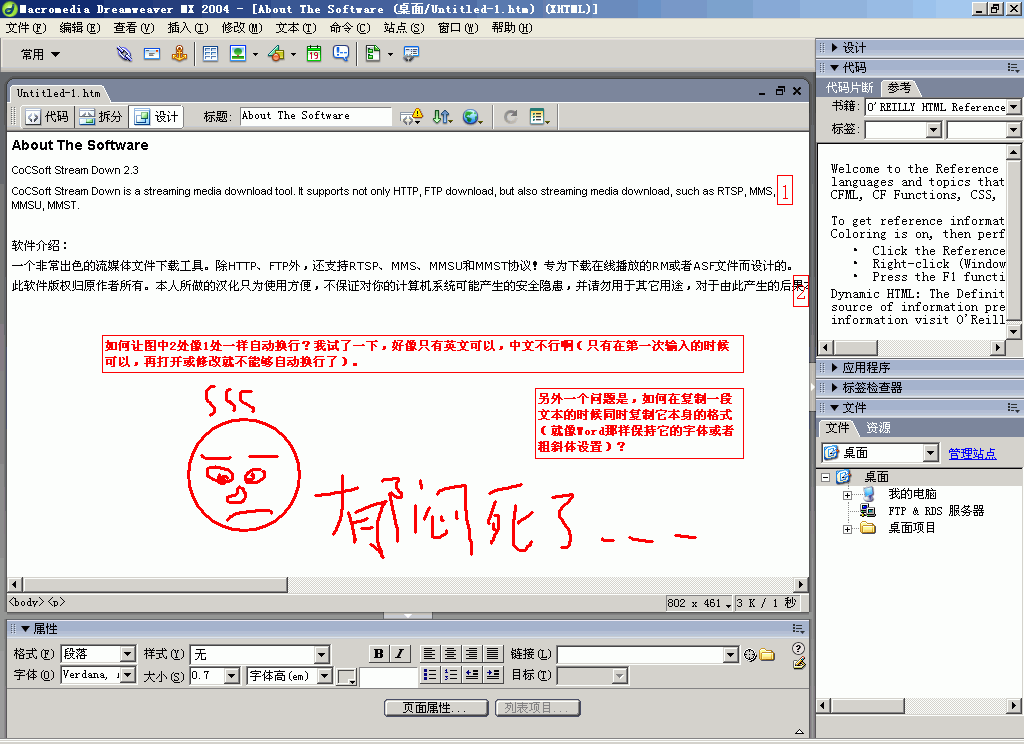The width and height of the screenshot is (1024, 744).
Task: Click the Named Anchor icon
Action: tap(180, 54)
